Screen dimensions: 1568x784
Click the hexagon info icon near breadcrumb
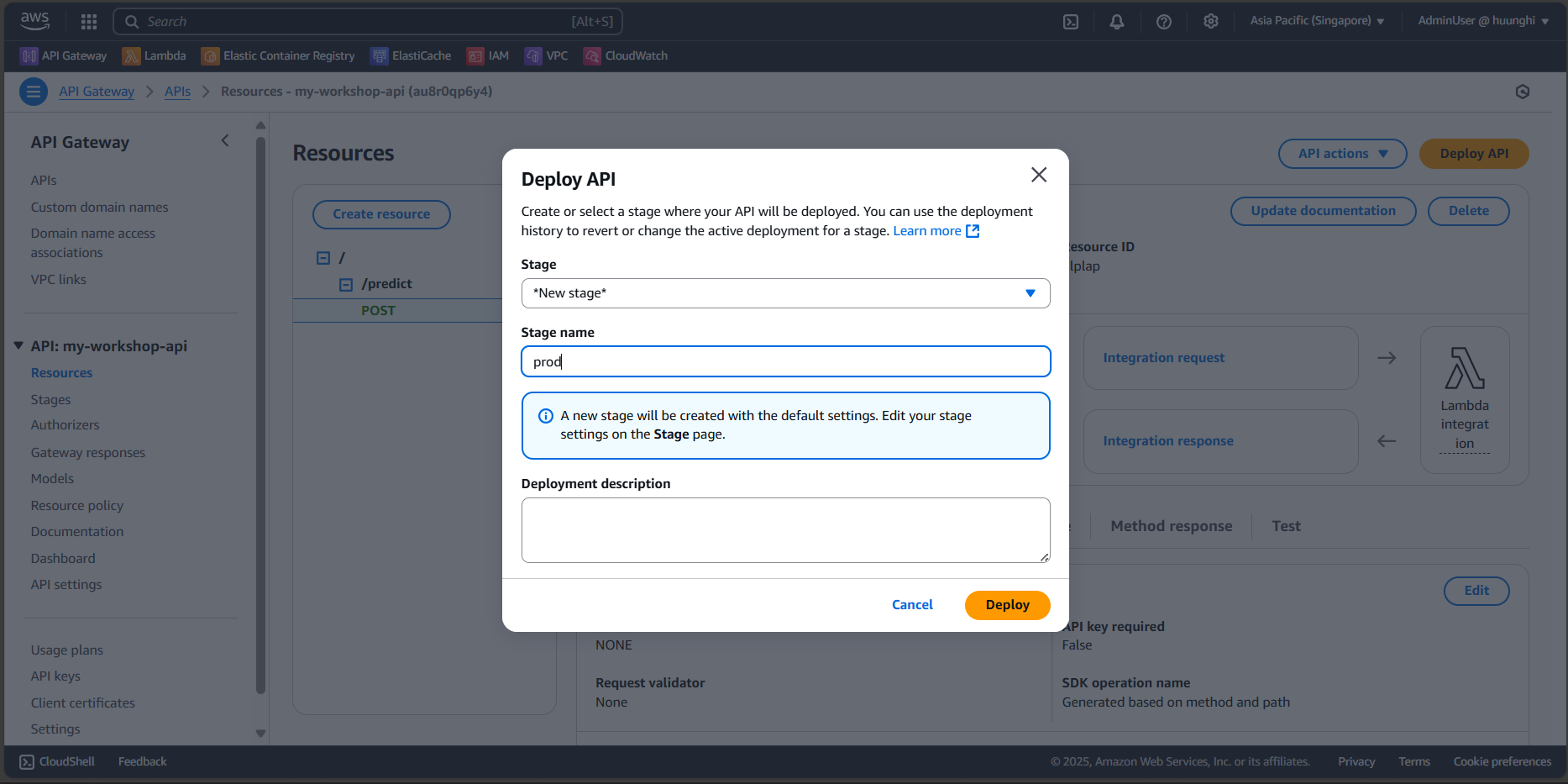1523,92
